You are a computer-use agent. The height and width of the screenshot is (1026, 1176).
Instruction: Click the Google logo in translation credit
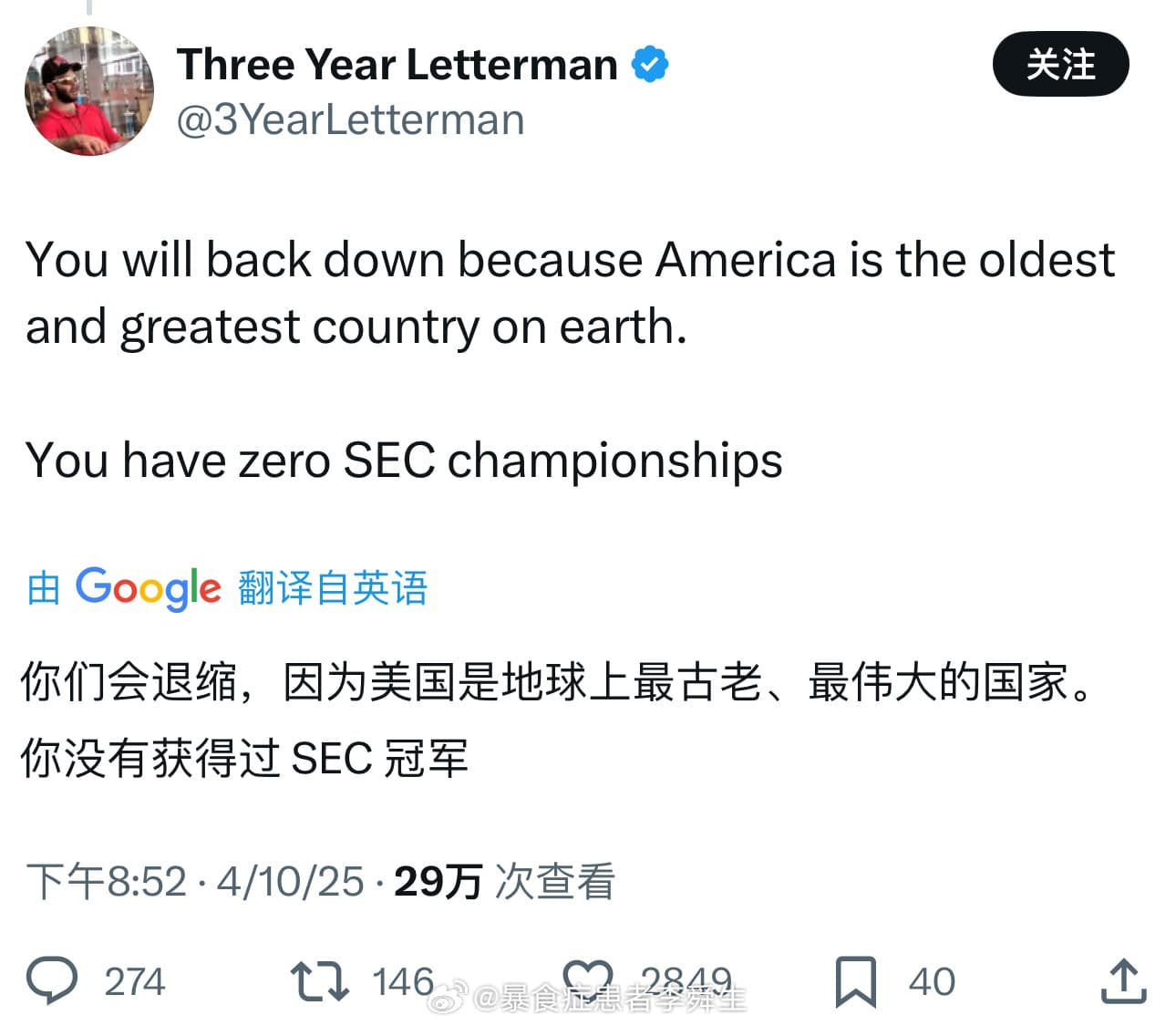coord(148,588)
